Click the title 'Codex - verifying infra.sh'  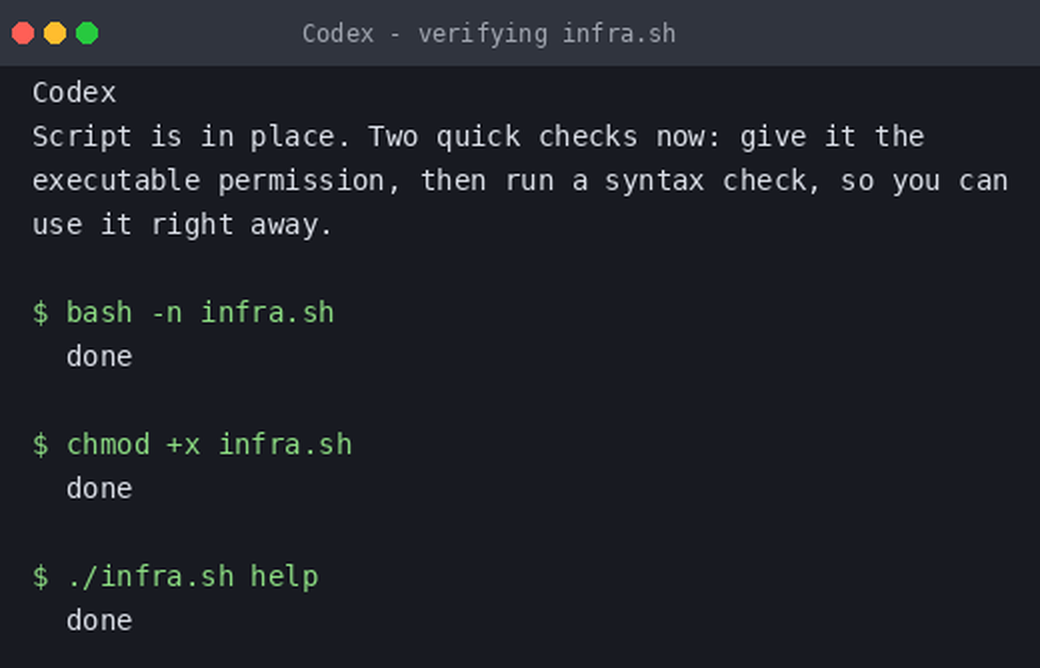tap(489, 34)
